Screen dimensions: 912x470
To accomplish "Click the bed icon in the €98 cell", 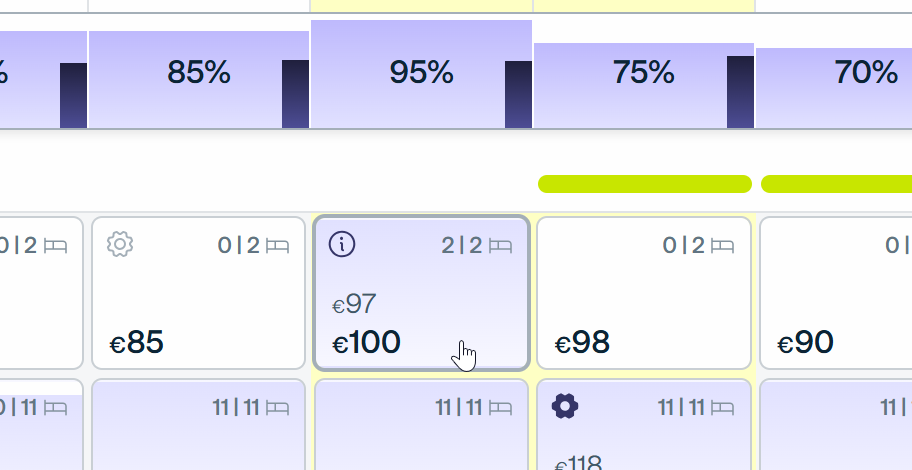I will click(722, 247).
